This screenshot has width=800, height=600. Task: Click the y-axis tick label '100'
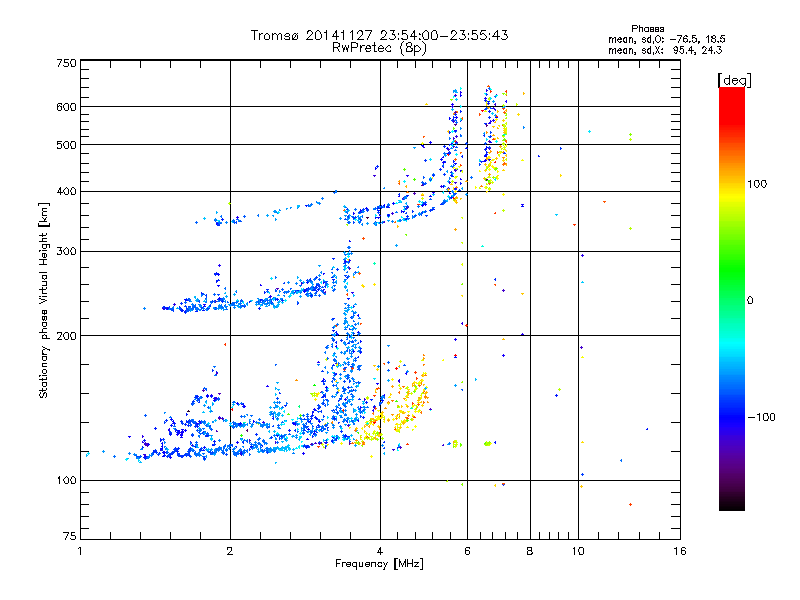[x=67, y=481]
